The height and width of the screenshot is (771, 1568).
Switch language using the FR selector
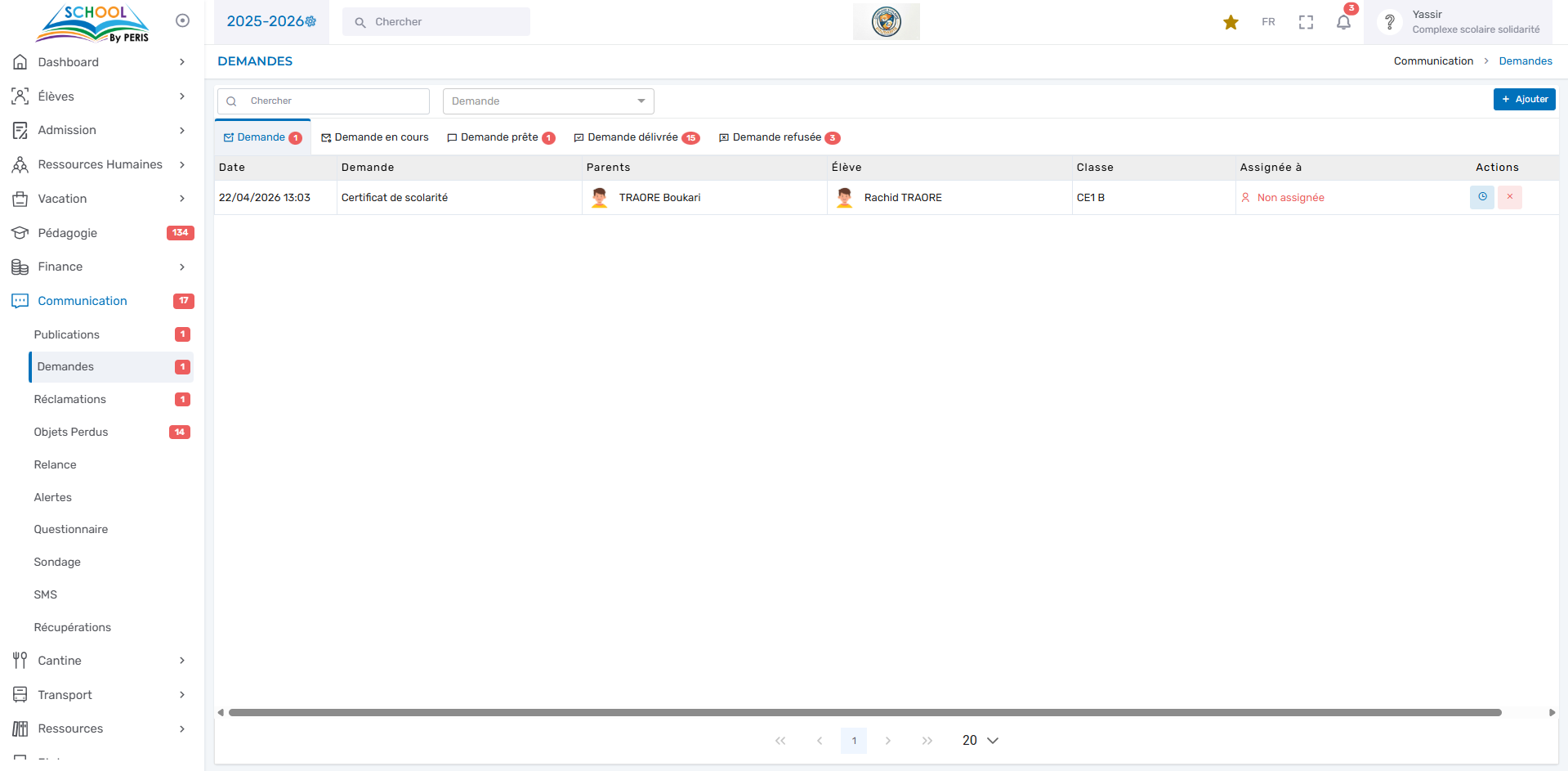(x=1268, y=22)
